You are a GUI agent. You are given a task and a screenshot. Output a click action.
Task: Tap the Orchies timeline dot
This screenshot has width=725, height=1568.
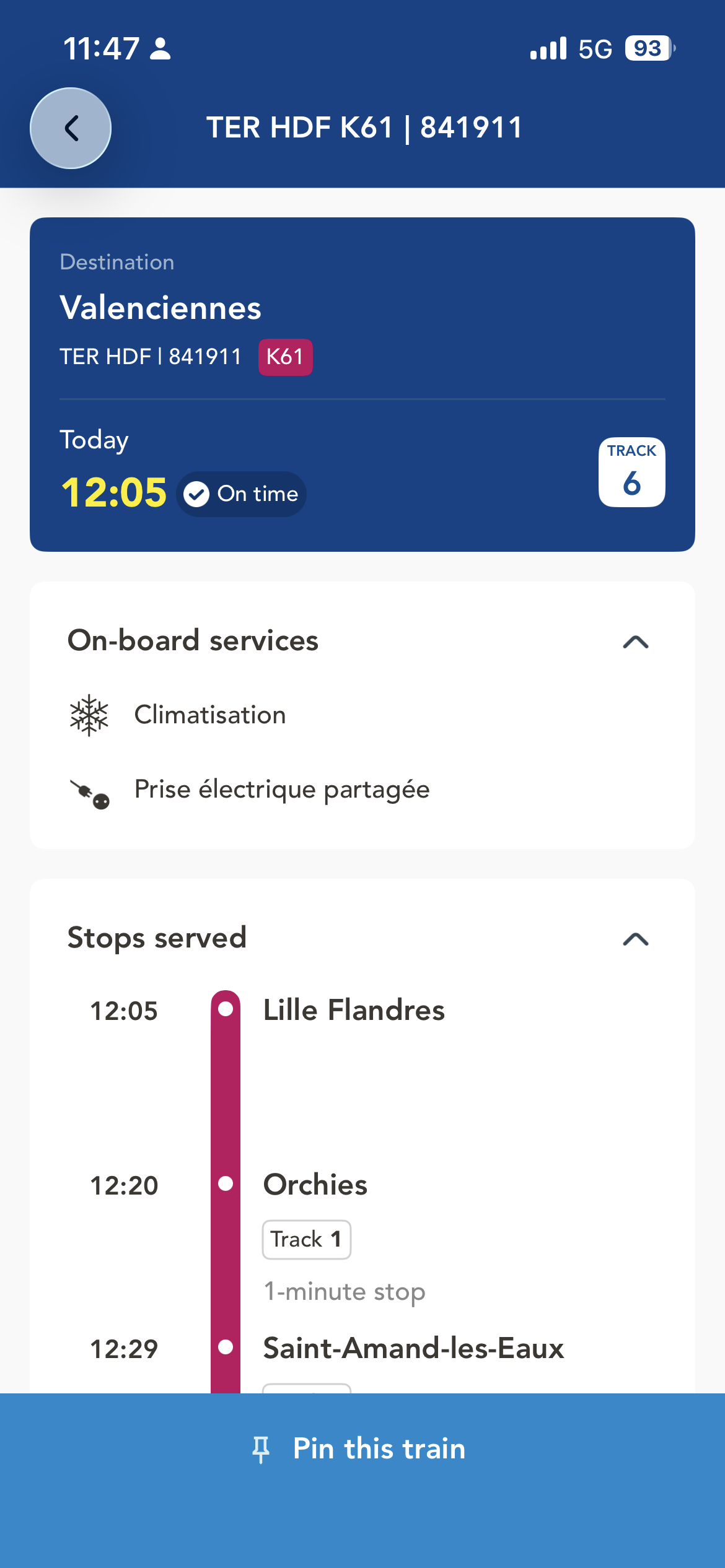point(226,1183)
